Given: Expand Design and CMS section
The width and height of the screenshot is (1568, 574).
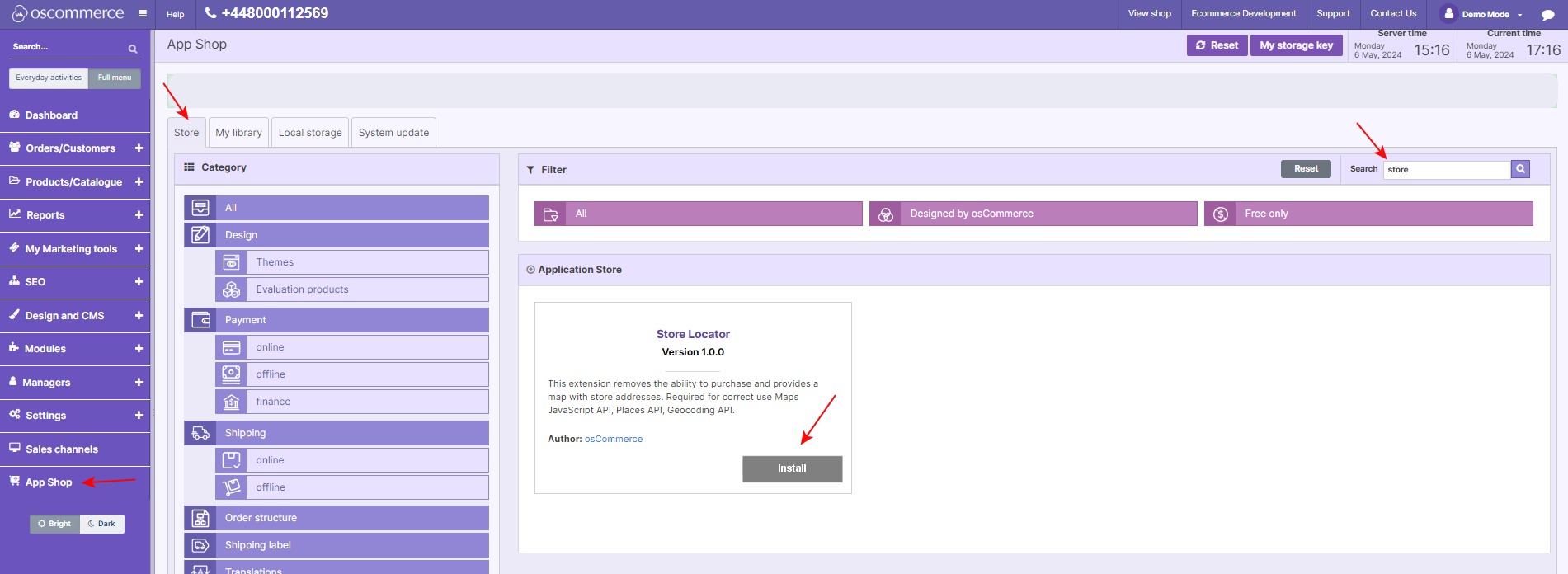Looking at the screenshot, I should 139,316.
